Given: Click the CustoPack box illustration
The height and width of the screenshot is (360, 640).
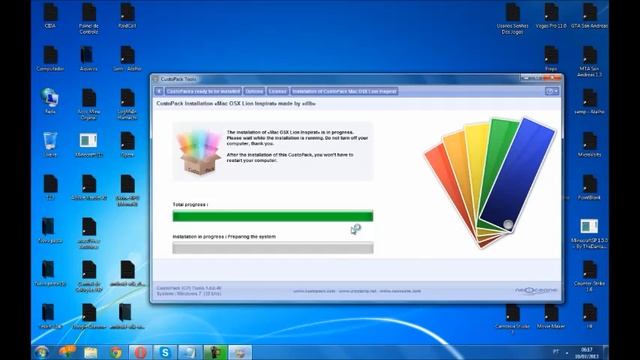Looking at the screenshot, I should click(199, 153).
